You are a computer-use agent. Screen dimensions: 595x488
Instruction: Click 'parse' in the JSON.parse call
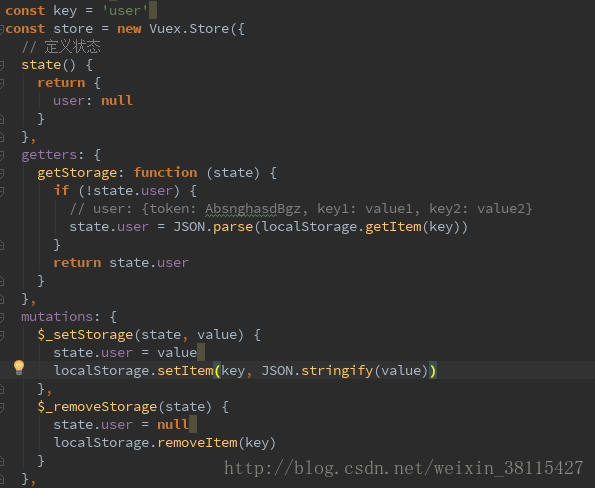[x=233, y=227]
